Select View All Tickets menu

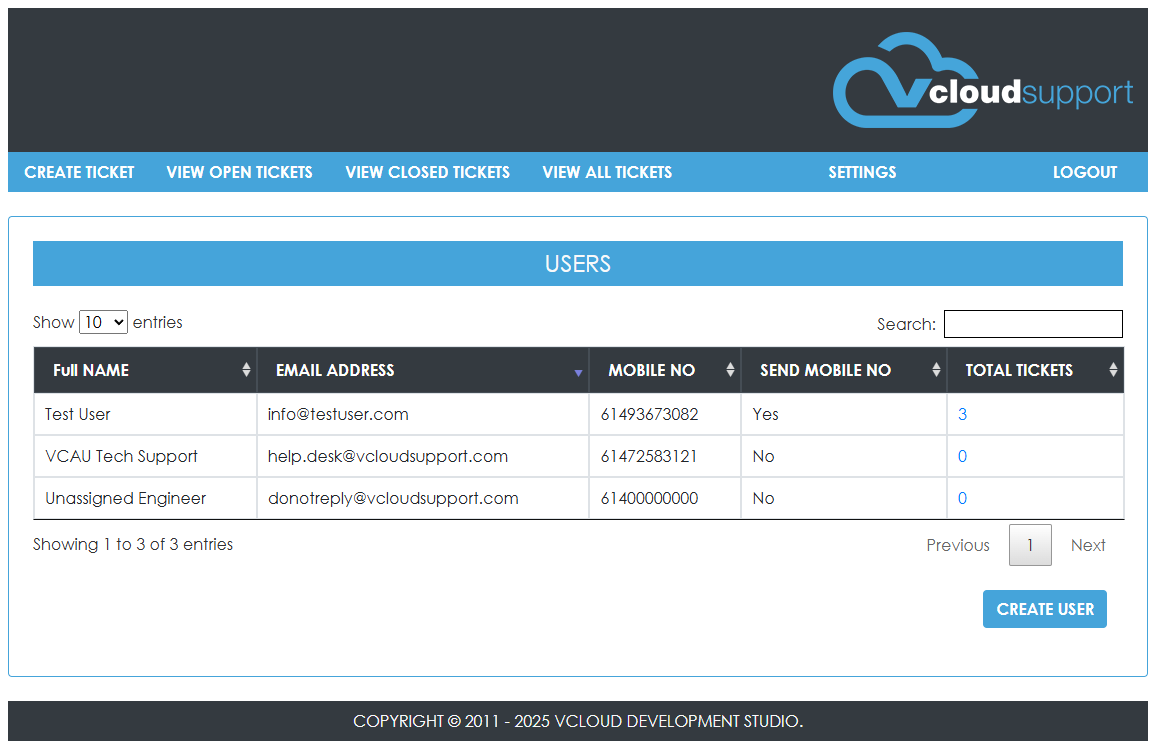607,172
